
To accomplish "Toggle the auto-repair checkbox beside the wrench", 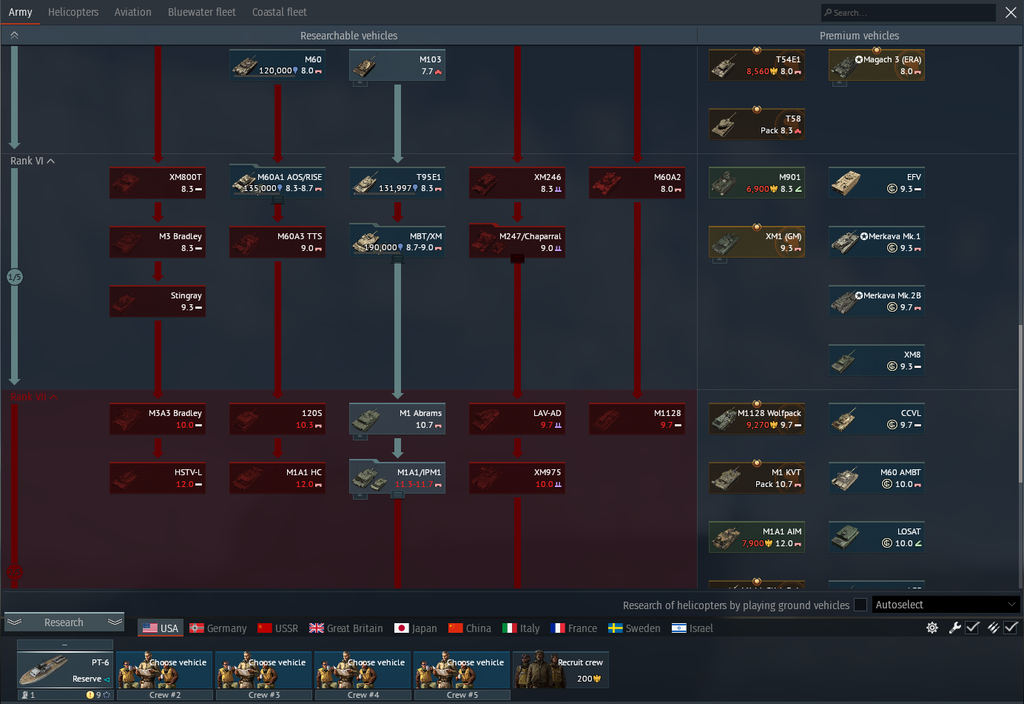I will (972, 628).
